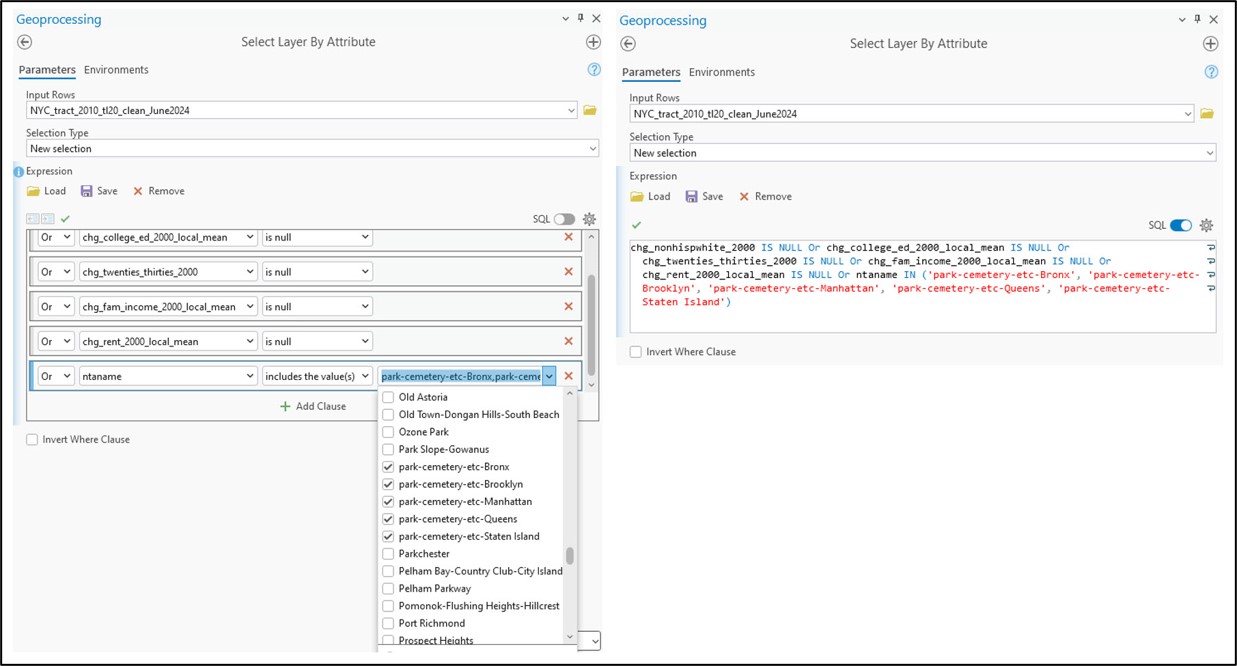The width and height of the screenshot is (1237, 666).
Task: Delete the chg_rent_2000_local_mean clause row
Action: click(x=569, y=341)
